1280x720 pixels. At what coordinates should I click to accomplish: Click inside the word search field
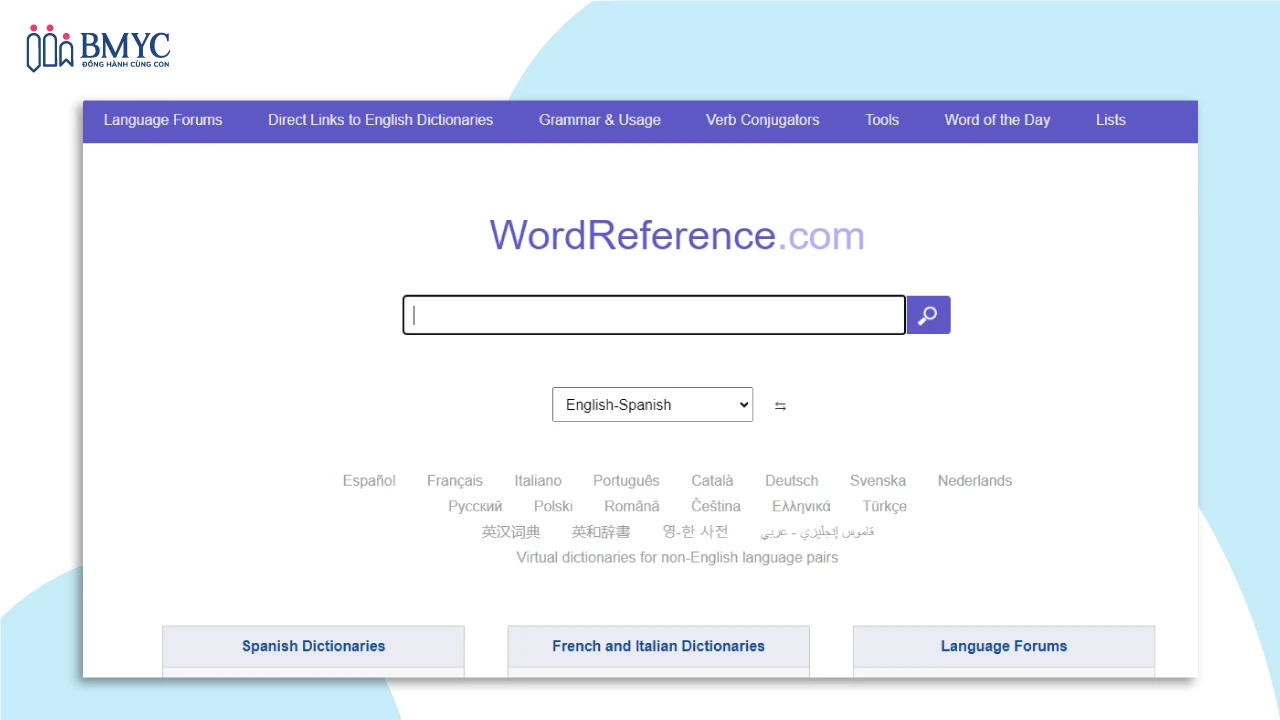tap(654, 315)
